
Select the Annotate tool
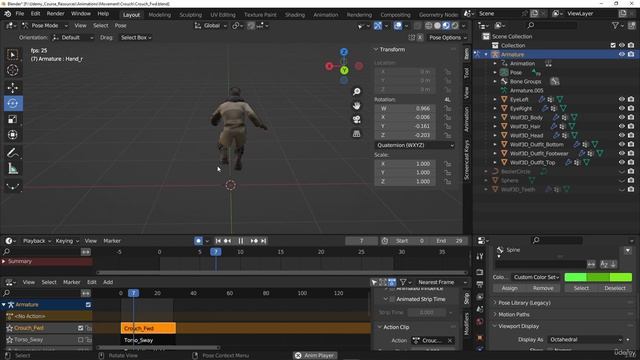[13, 153]
